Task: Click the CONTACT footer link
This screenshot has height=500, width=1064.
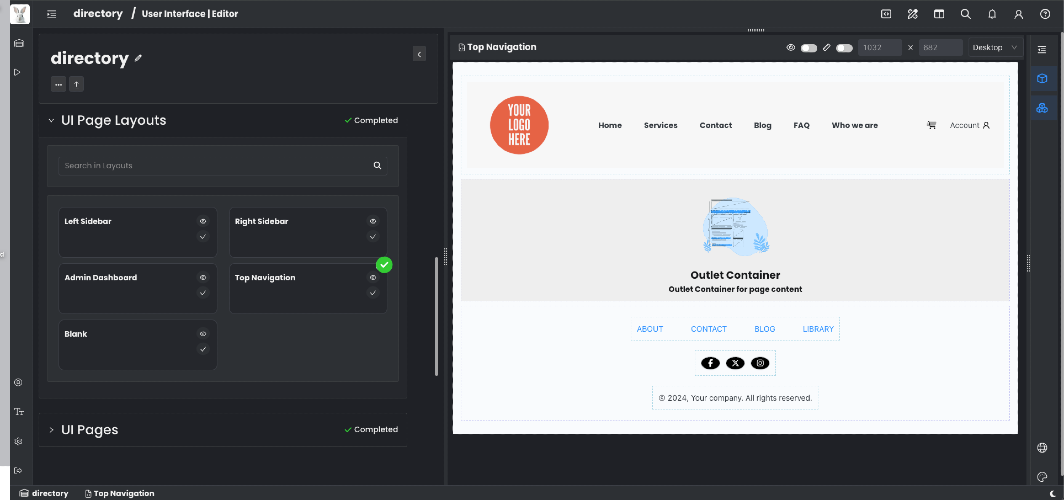Action: pyautogui.click(x=708, y=329)
